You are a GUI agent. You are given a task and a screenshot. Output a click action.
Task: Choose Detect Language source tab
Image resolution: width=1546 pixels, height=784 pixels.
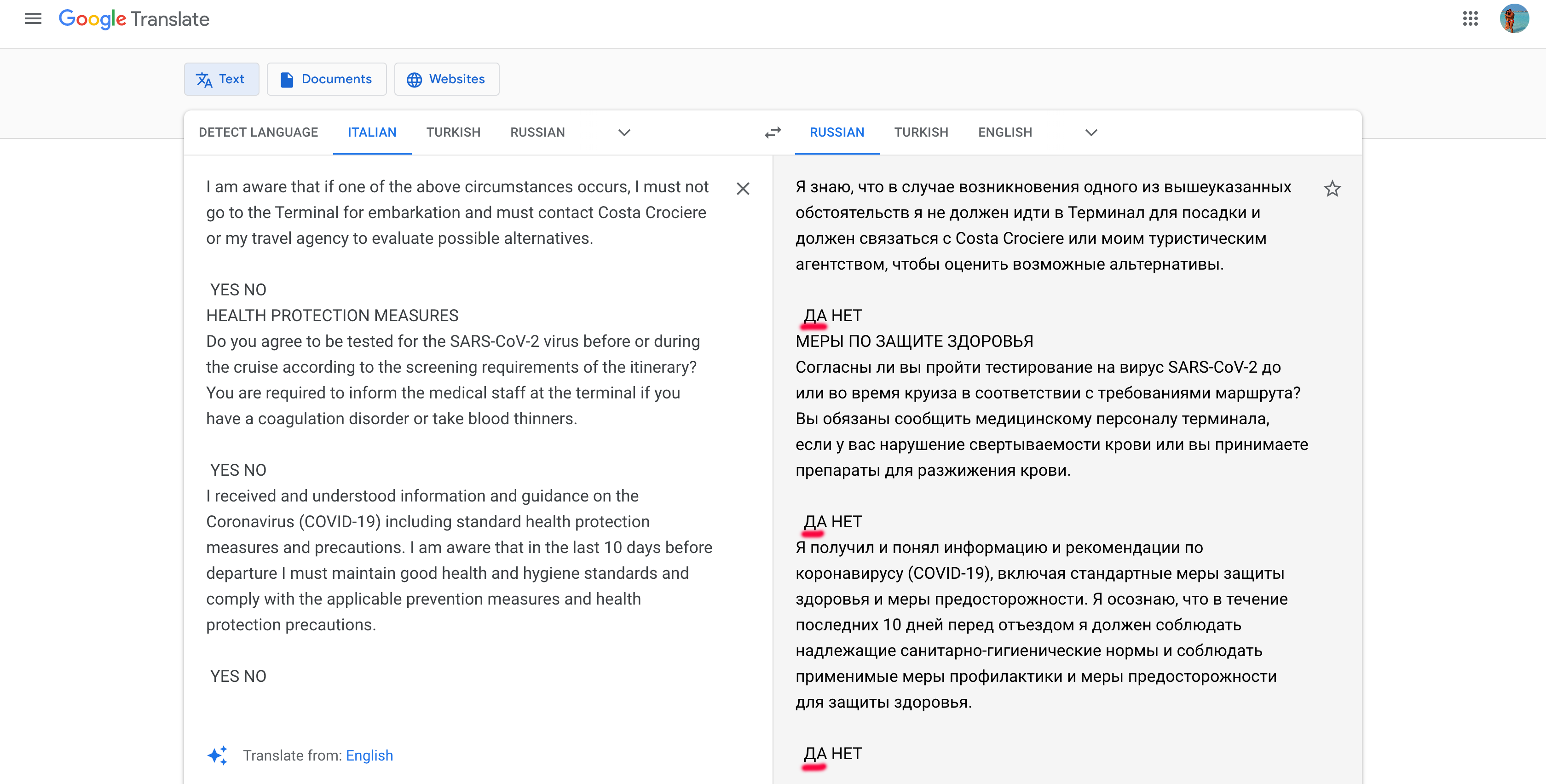pos(259,132)
